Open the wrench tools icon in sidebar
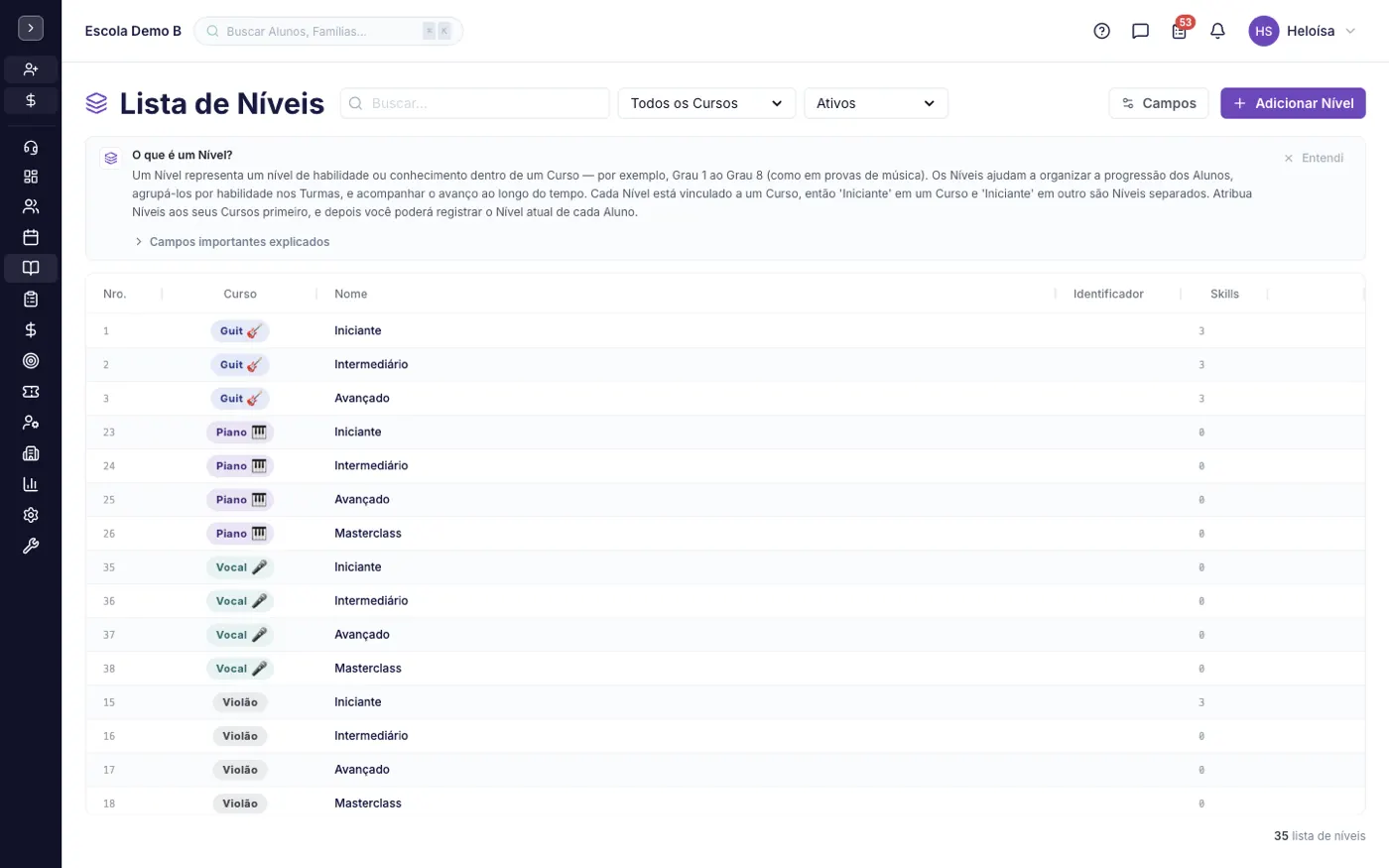 coord(31,546)
